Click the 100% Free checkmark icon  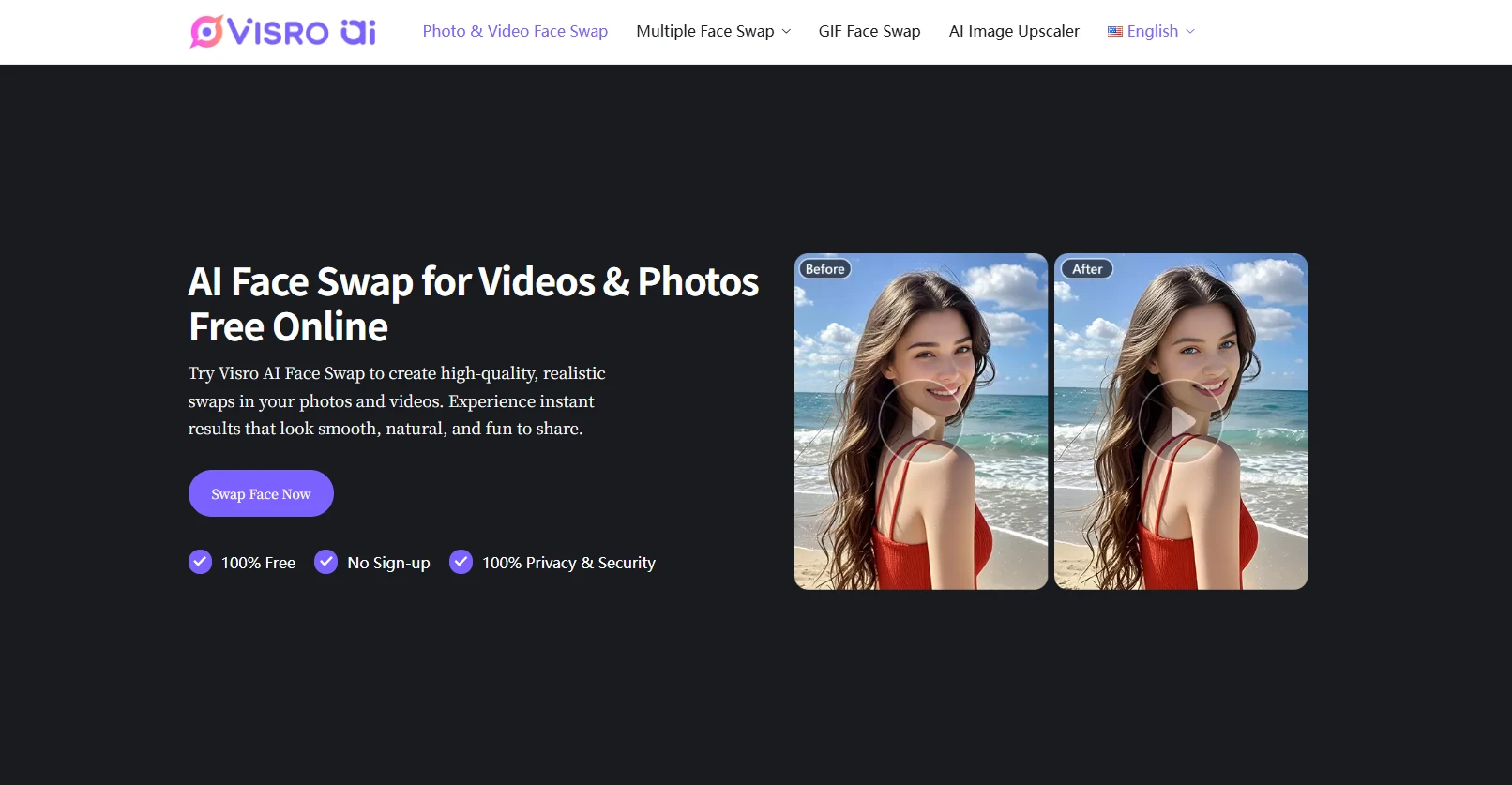point(200,562)
